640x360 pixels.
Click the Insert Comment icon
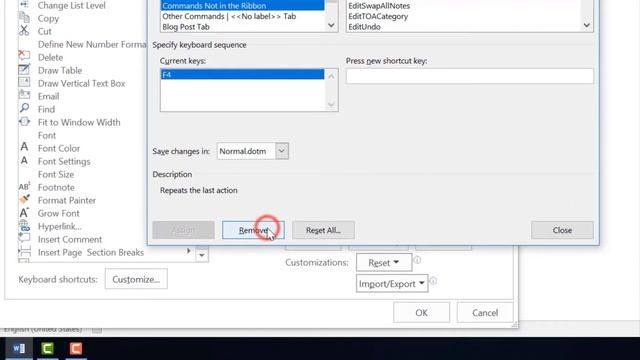(24, 238)
